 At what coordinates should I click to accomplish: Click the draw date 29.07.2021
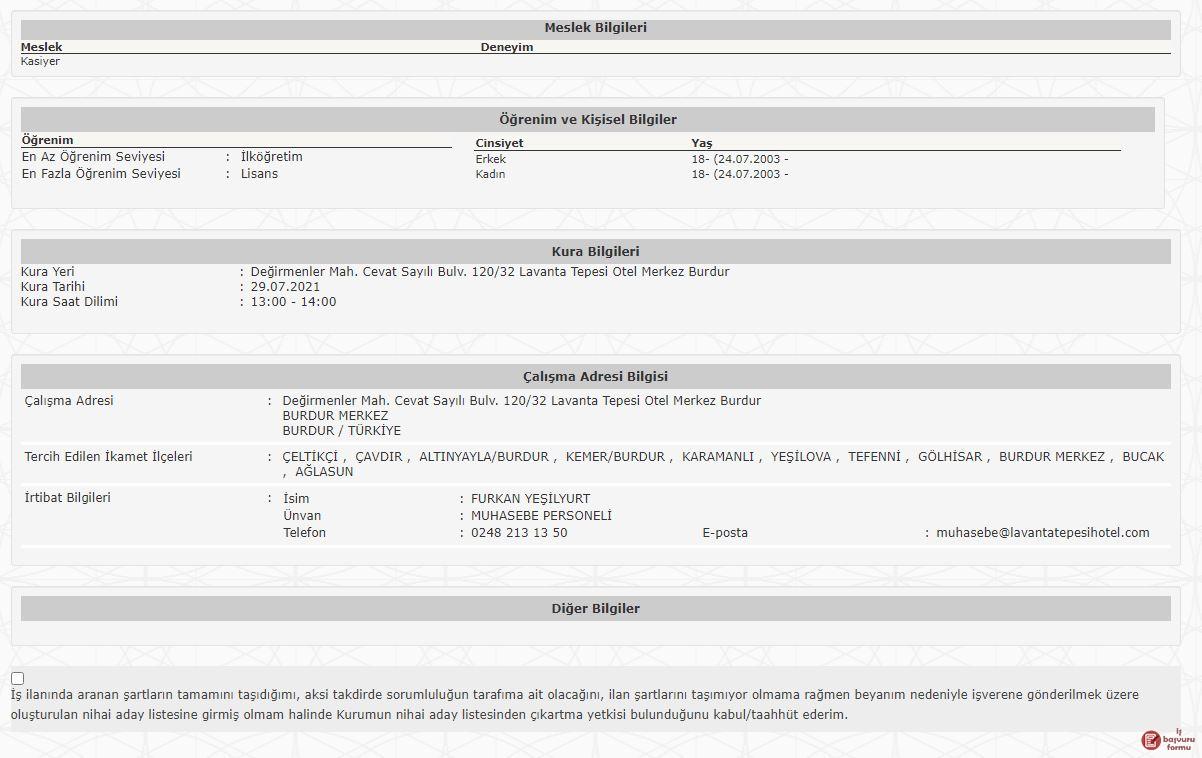(x=285, y=287)
